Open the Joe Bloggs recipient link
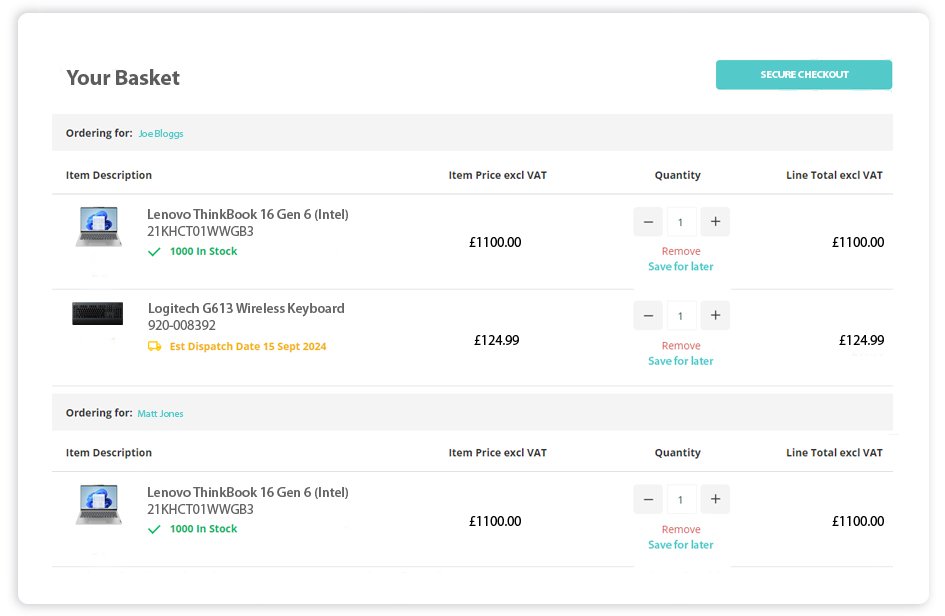The height and width of the screenshot is (616, 945). [x=161, y=133]
